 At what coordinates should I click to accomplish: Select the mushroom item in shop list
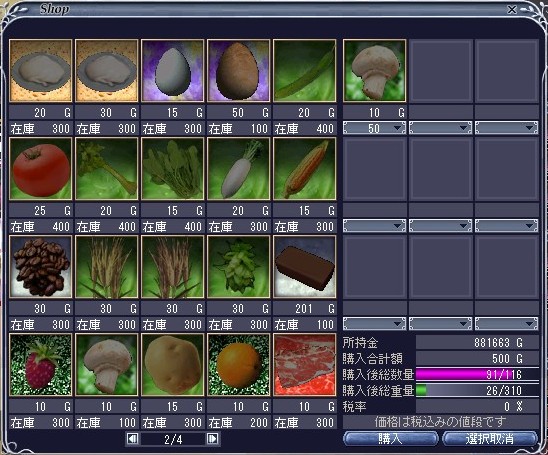pos(107,364)
